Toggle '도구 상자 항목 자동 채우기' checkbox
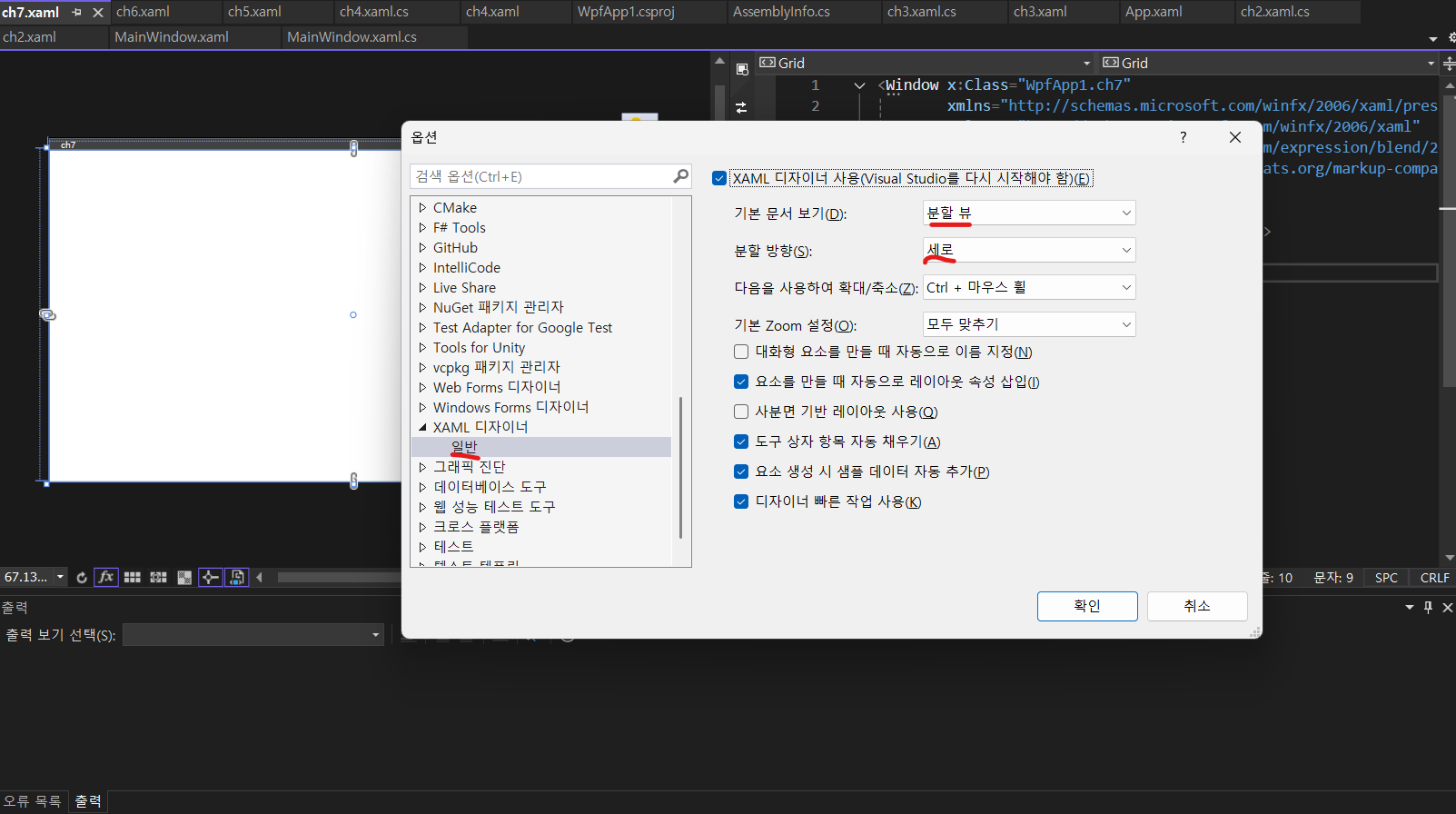Image resolution: width=1456 pixels, height=814 pixels. (741, 442)
